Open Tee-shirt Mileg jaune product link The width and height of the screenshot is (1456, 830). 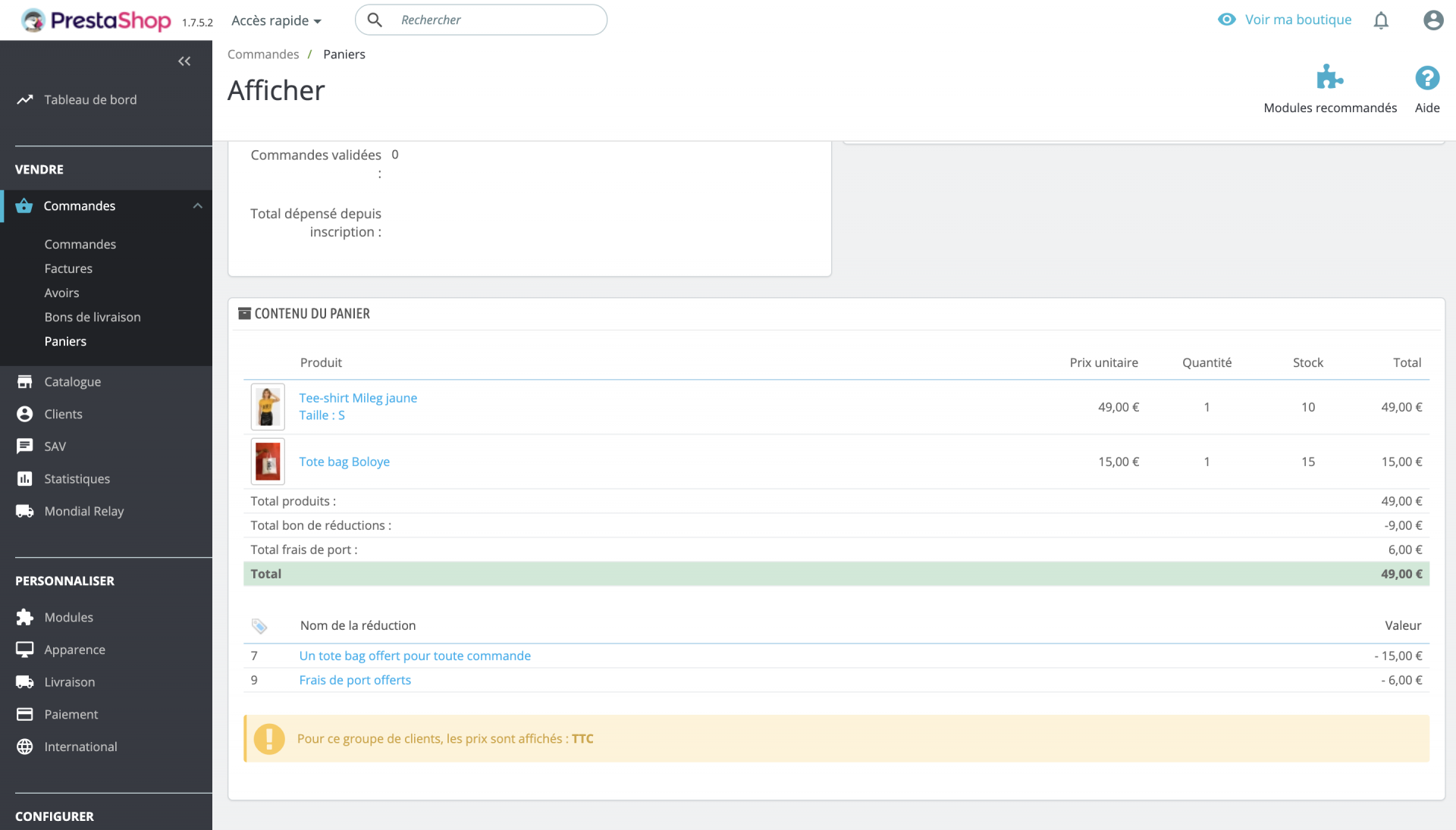pos(358,398)
